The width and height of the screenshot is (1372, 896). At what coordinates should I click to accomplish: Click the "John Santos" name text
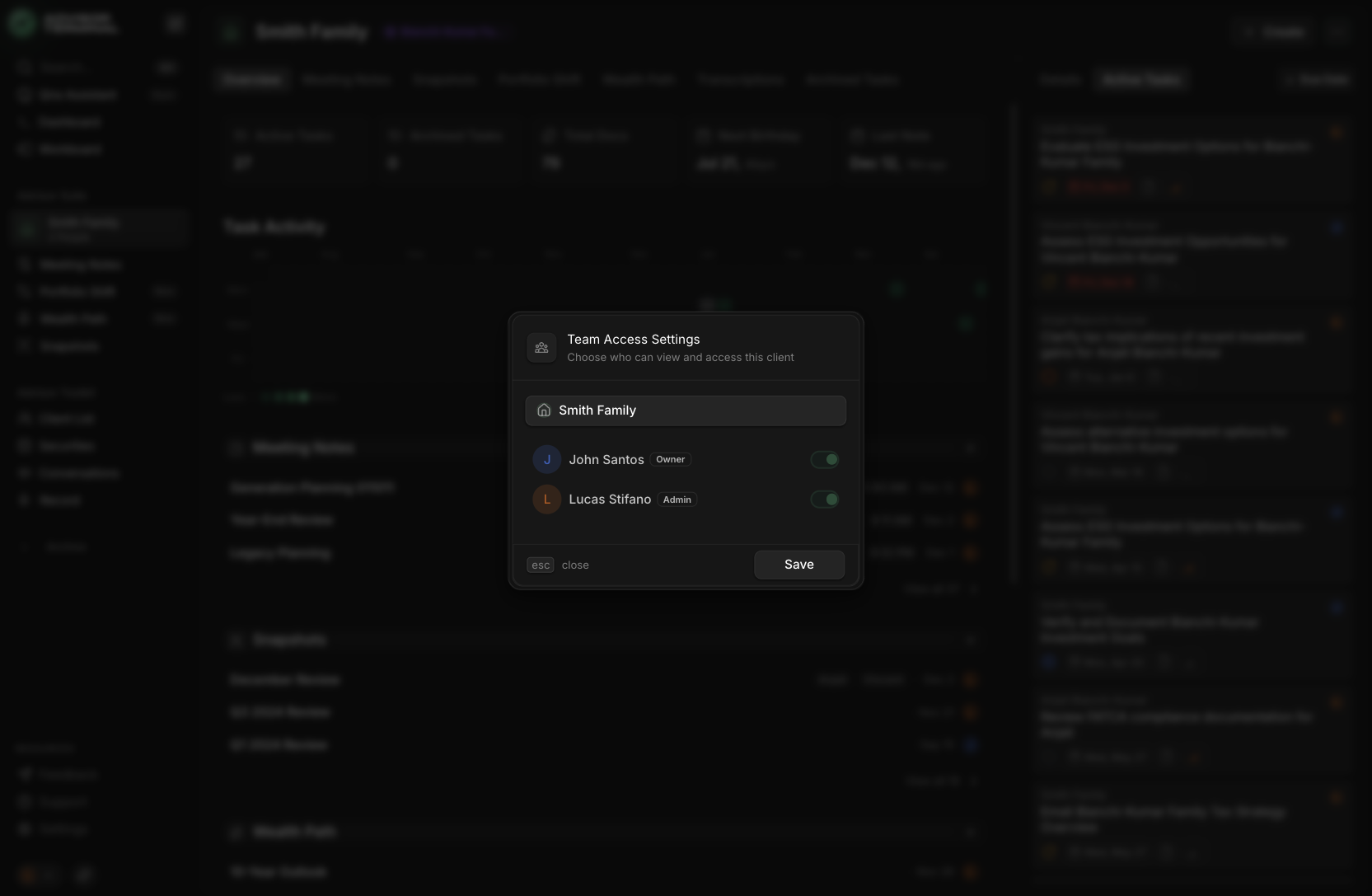606,460
